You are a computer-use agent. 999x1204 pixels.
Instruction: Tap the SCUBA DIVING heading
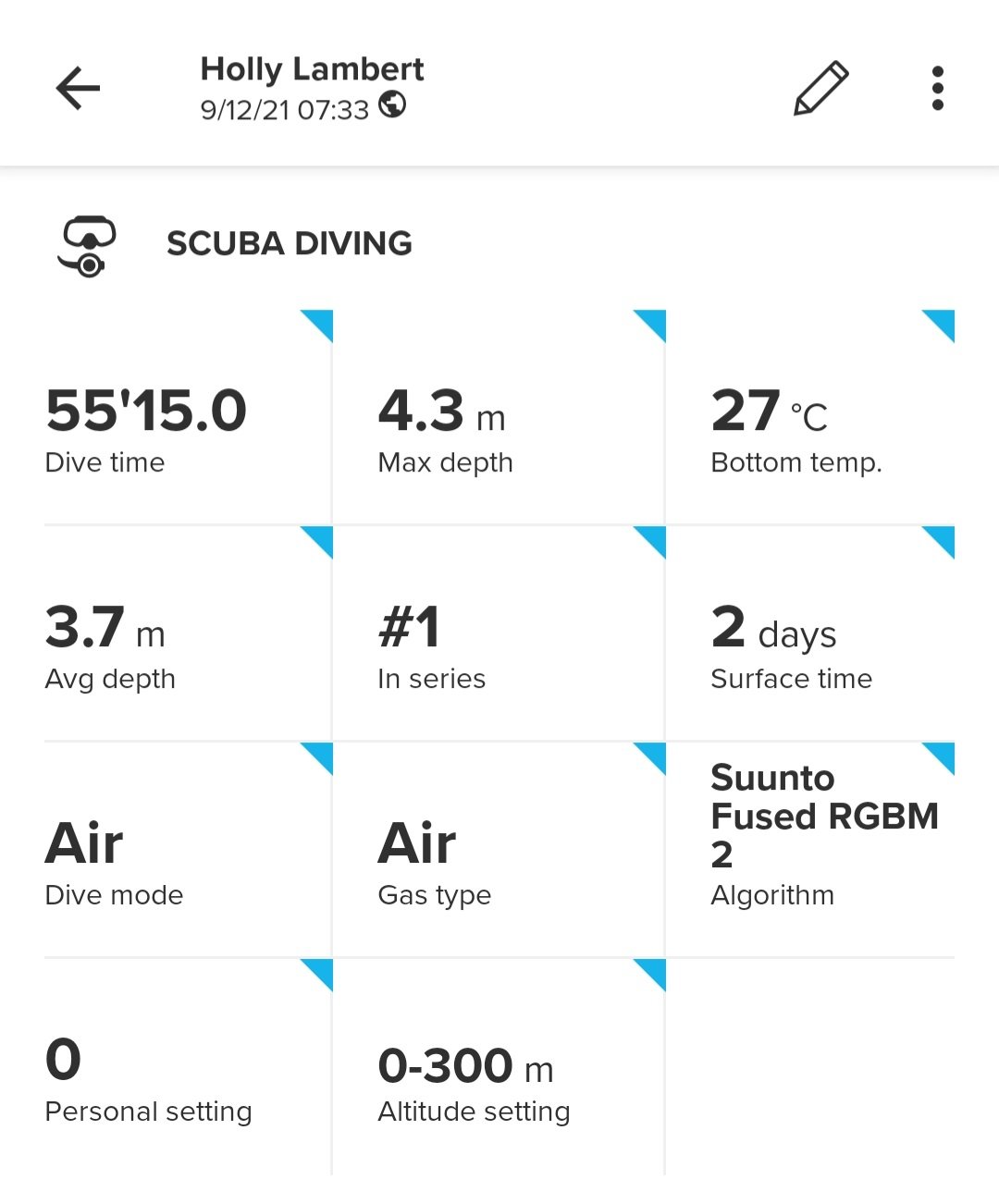point(289,243)
